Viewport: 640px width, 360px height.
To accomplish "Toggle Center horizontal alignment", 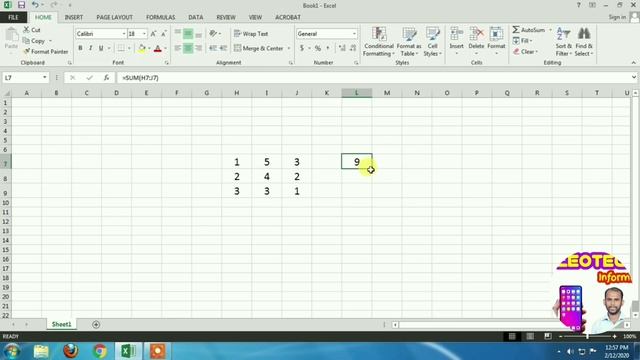I will 188,48.
